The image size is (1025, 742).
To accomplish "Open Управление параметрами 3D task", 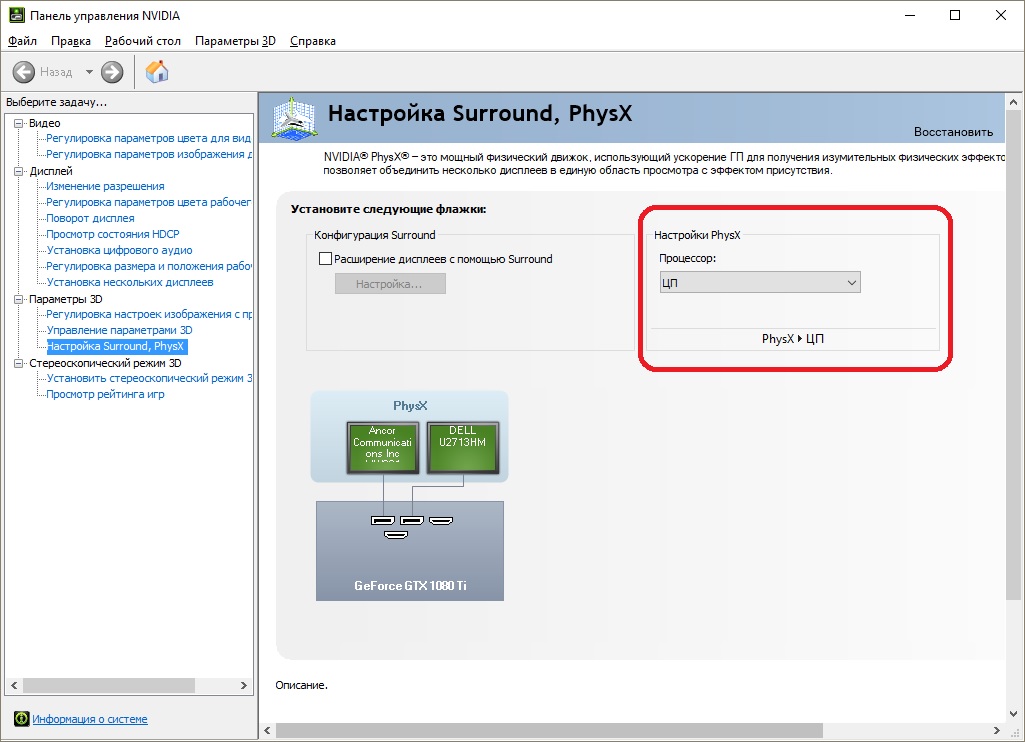I will pyautogui.click(x=119, y=330).
